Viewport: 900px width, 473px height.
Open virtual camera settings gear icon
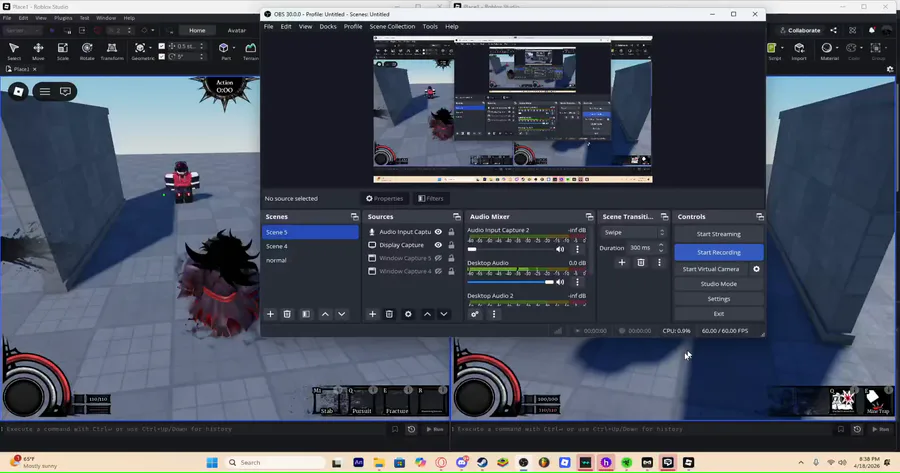[757, 269]
